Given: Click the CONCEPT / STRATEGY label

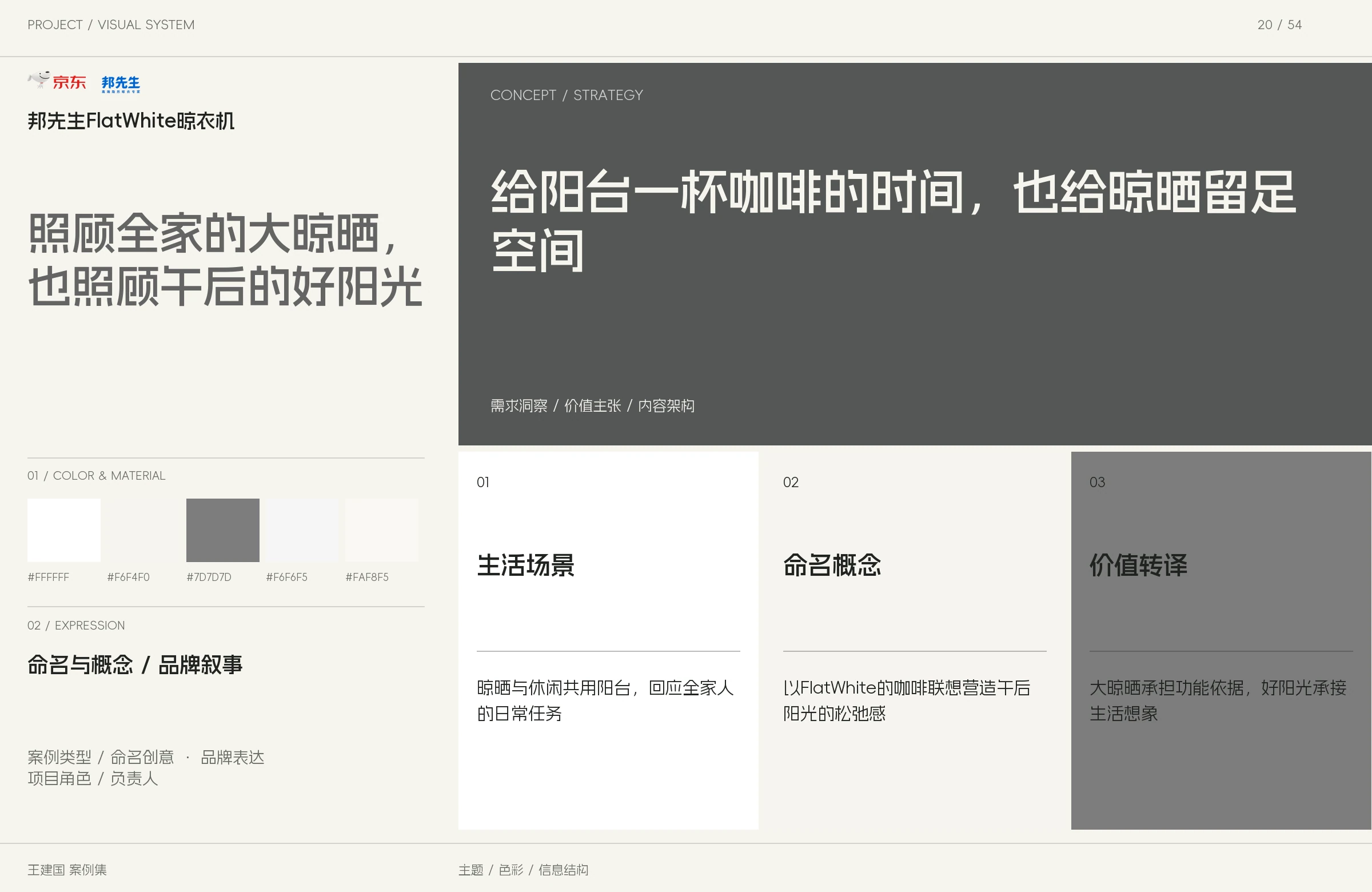Looking at the screenshot, I should point(567,95).
